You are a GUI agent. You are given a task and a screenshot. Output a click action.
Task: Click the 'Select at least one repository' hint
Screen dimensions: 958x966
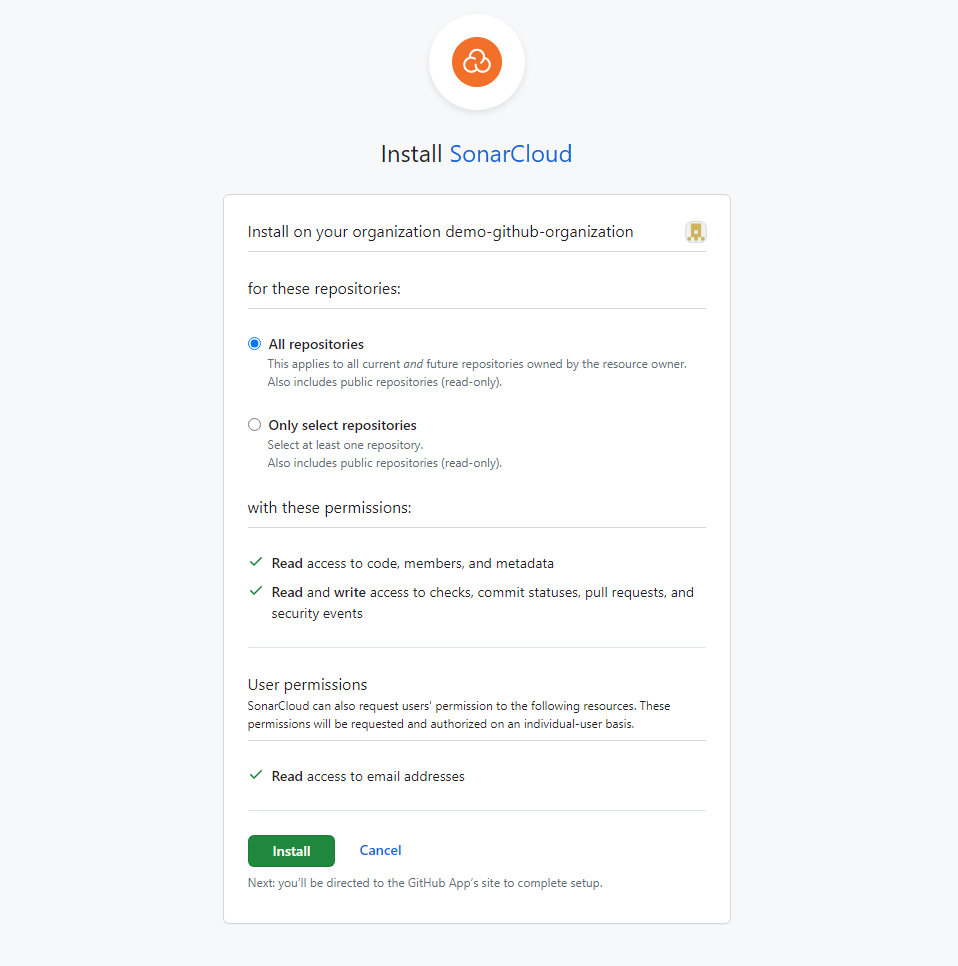pyautogui.click(x=344, y=444)
